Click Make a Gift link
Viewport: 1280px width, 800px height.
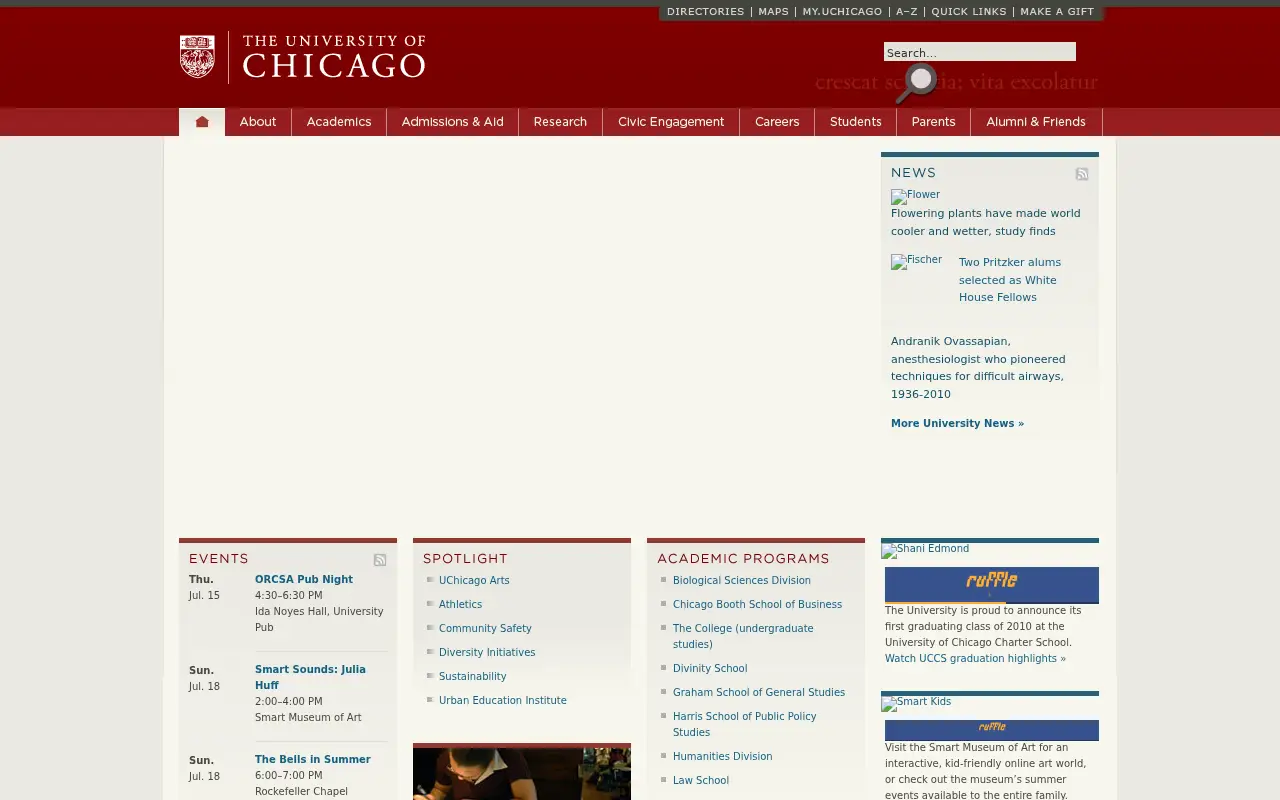coord(1057,12)
